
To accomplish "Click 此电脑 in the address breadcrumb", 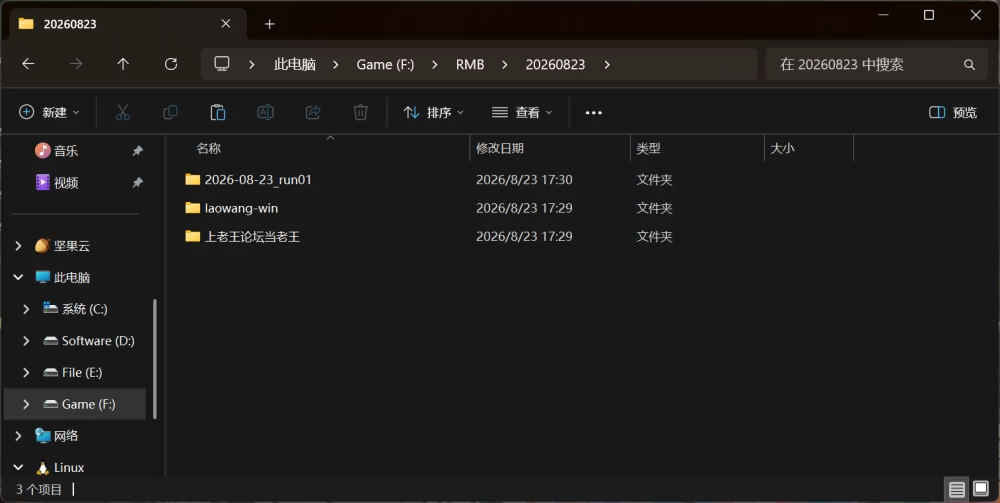I will (x=295, y=64).
